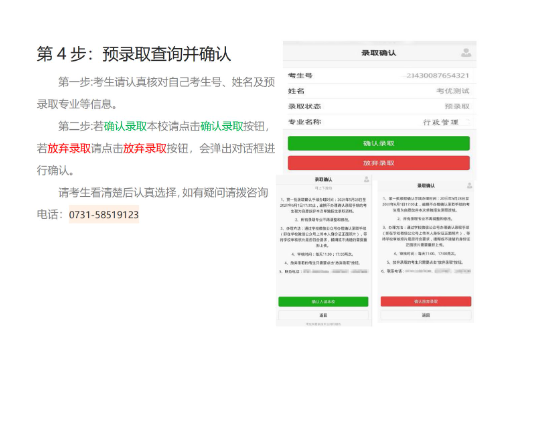Click the 姓名 value 考优测试

coord(453,91)
